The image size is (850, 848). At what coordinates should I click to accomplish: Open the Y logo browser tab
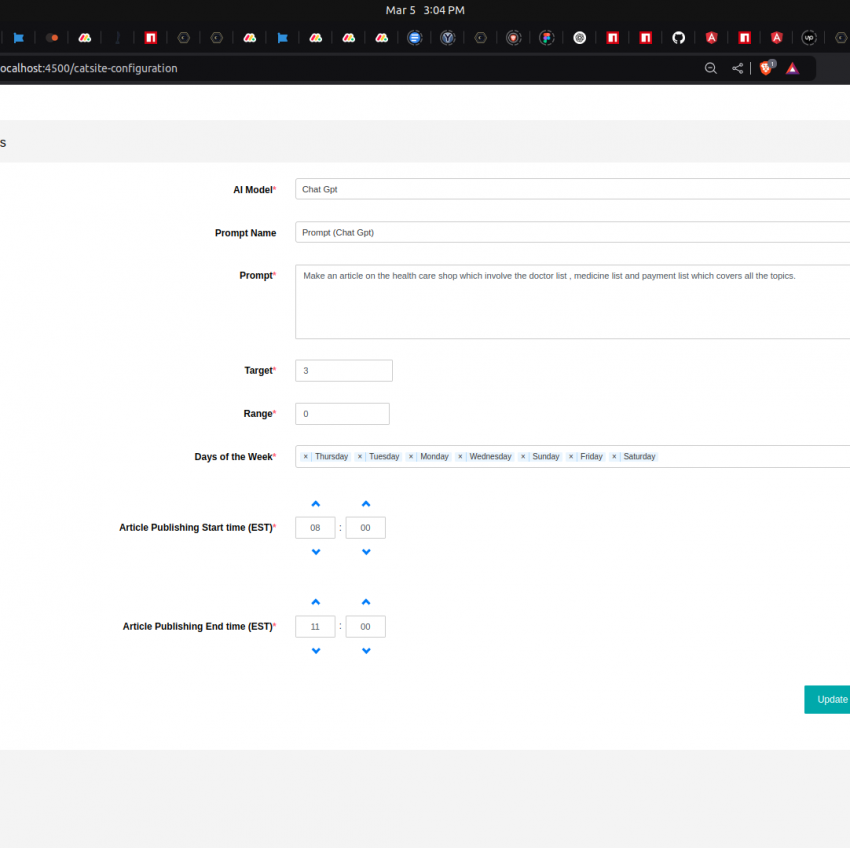click(x=447, y=37)
